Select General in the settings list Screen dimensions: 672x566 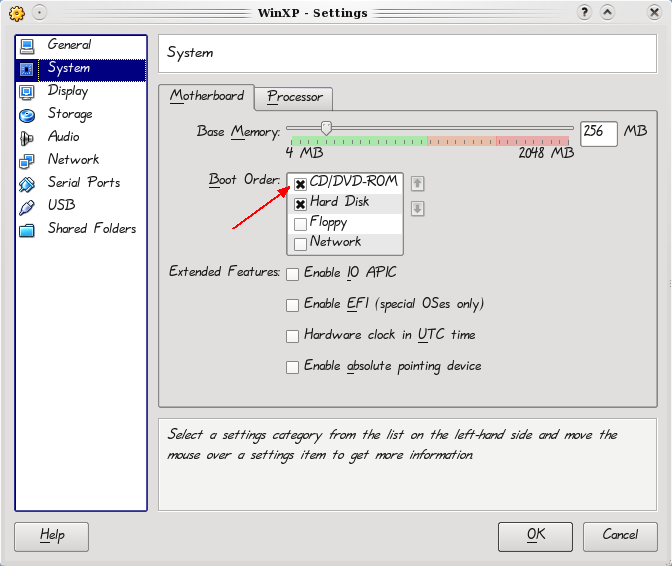(81, 46)
